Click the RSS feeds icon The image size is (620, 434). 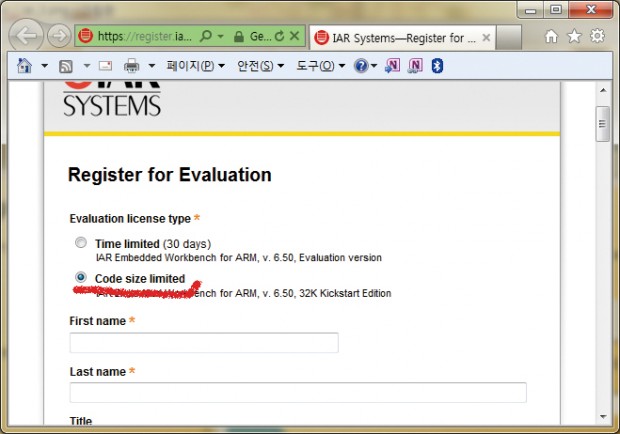coord(66,66)
